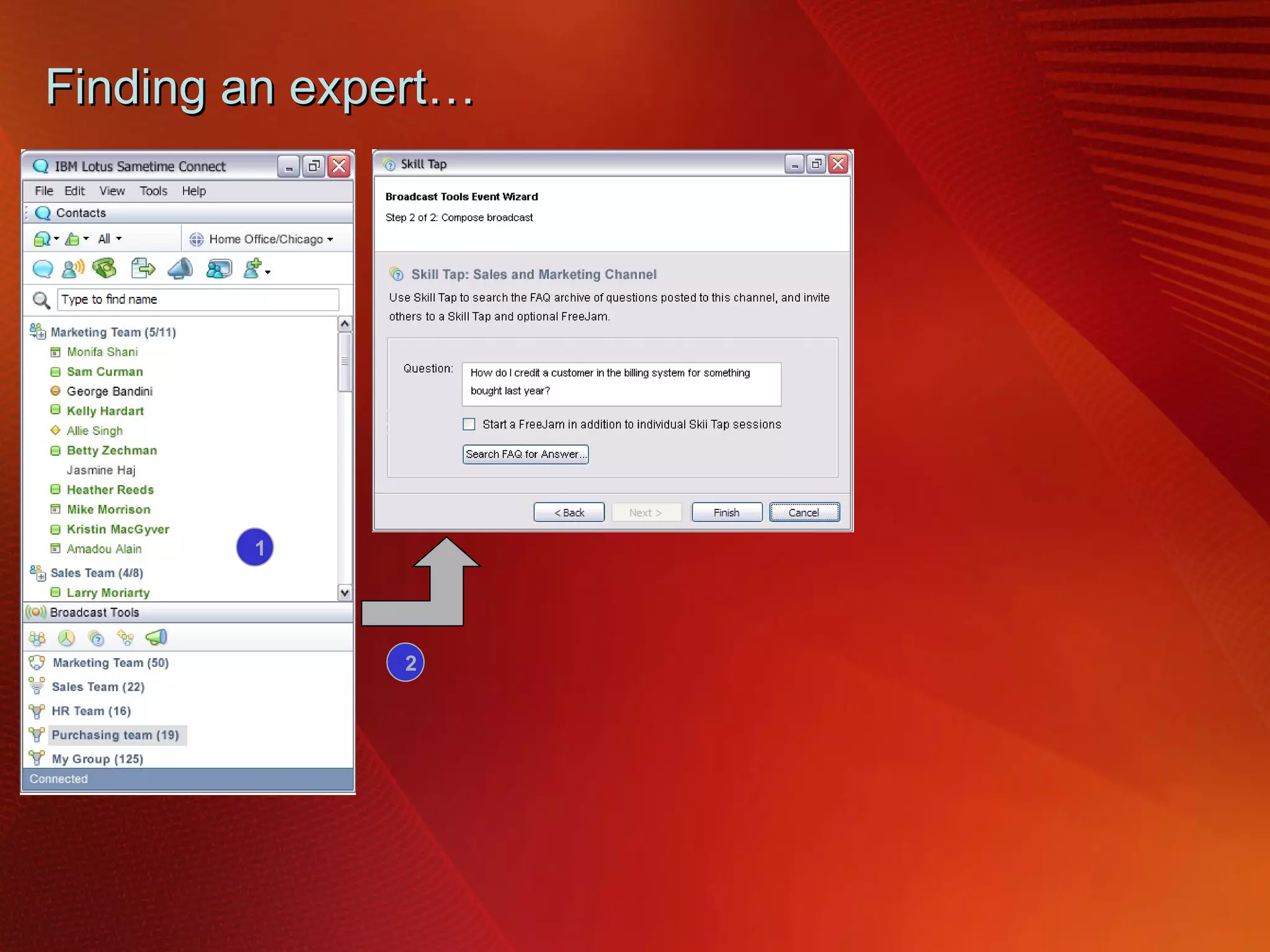Open the File menu

43,191
